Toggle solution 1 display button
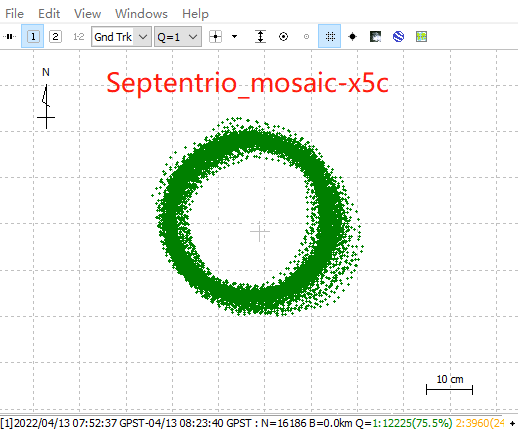This screenshot has width=518, height=429. tap(33, 36)
